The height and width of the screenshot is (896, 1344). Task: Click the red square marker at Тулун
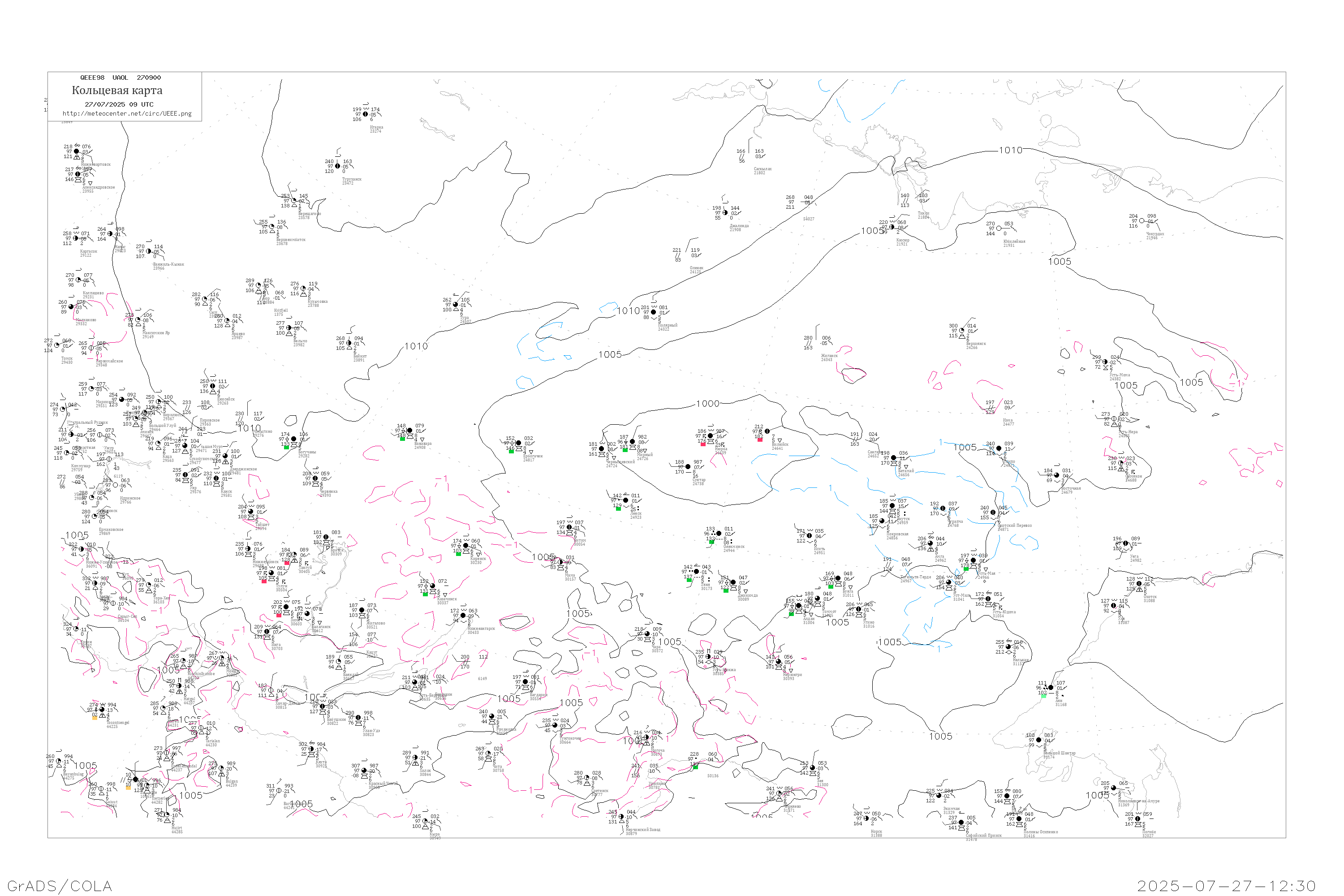[264, 581]
